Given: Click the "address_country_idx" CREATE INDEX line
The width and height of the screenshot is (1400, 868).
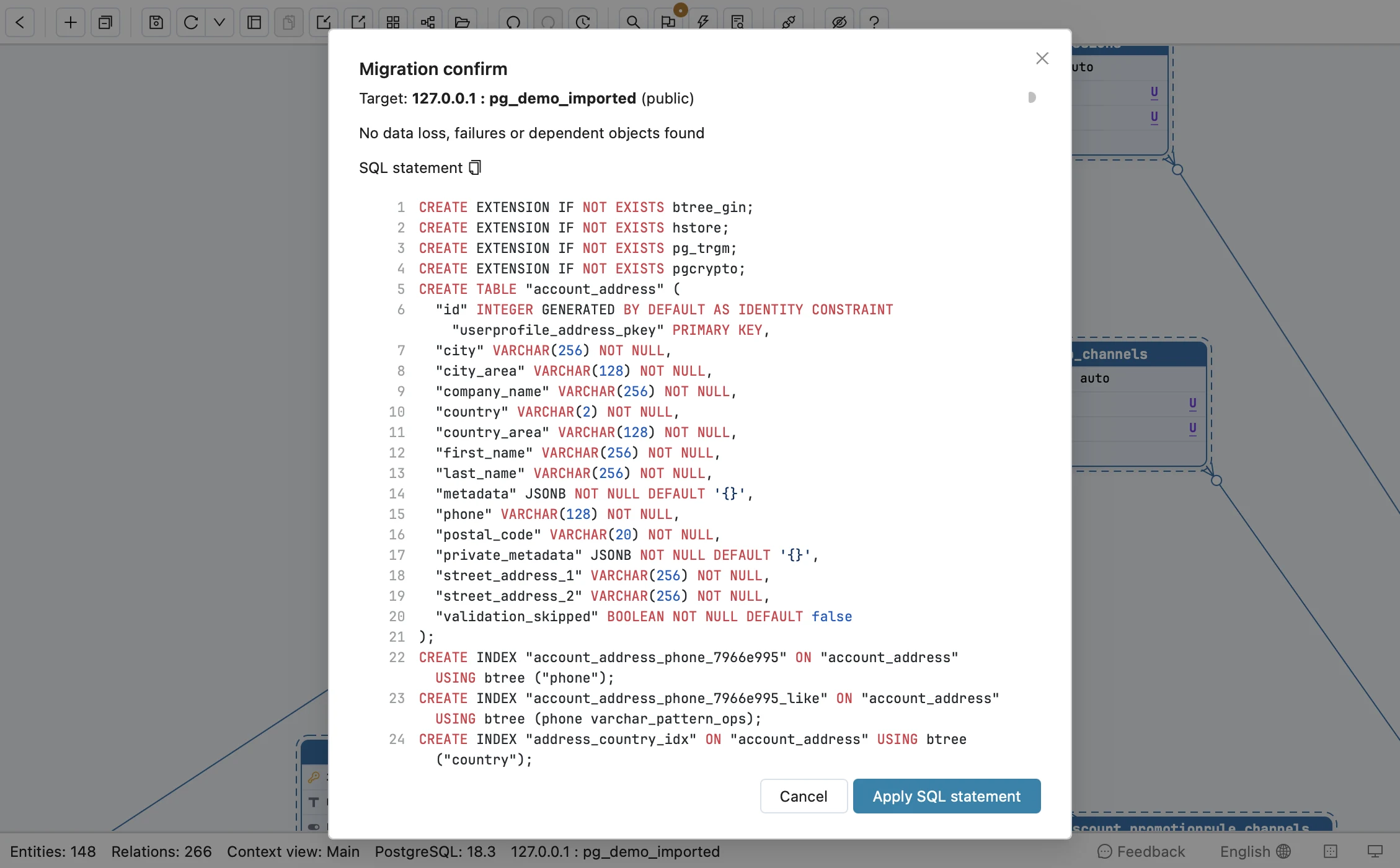Looking at the screenshot, I should click(693, 749).
